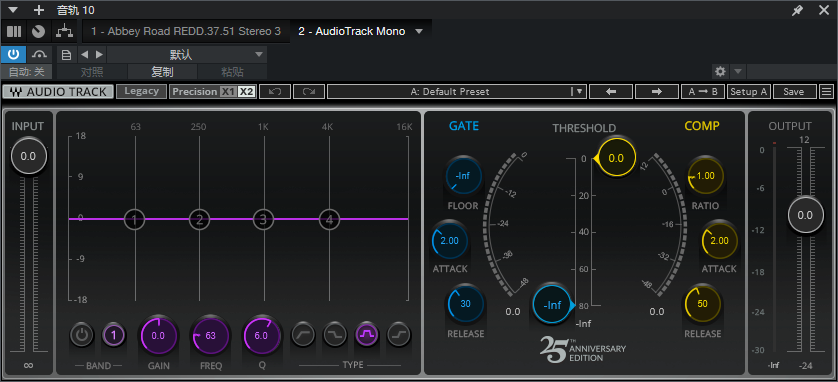Click the Comp Ratio knob

705,175
